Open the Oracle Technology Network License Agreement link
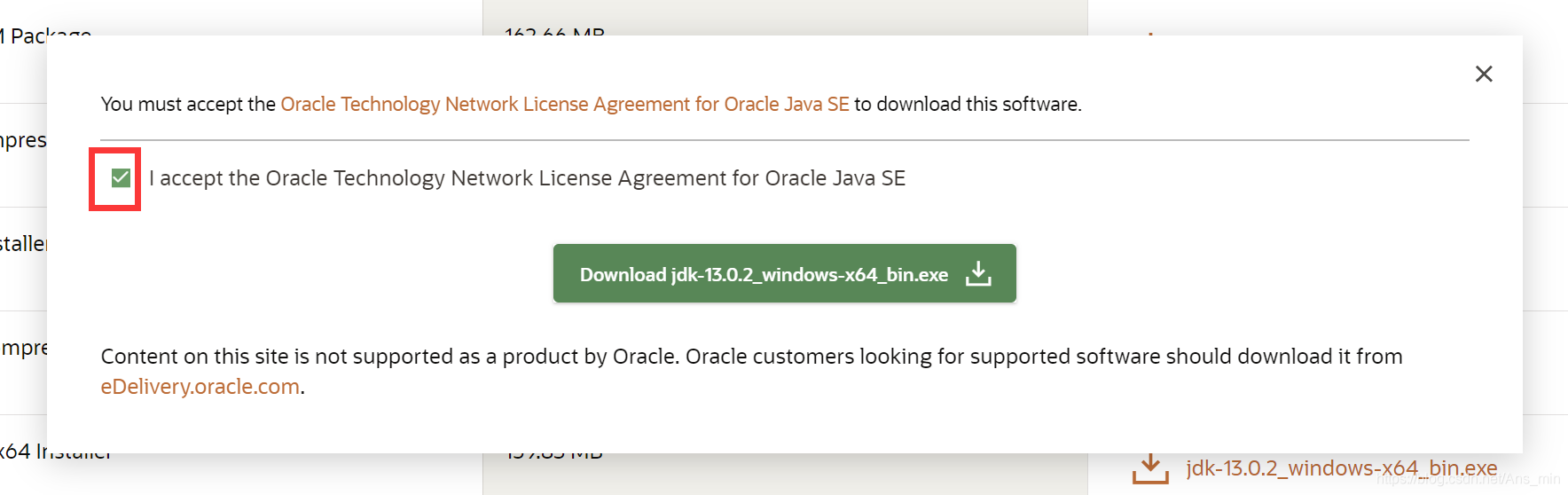The width and height of the screenshot is (1568, 495). [565, 105]
